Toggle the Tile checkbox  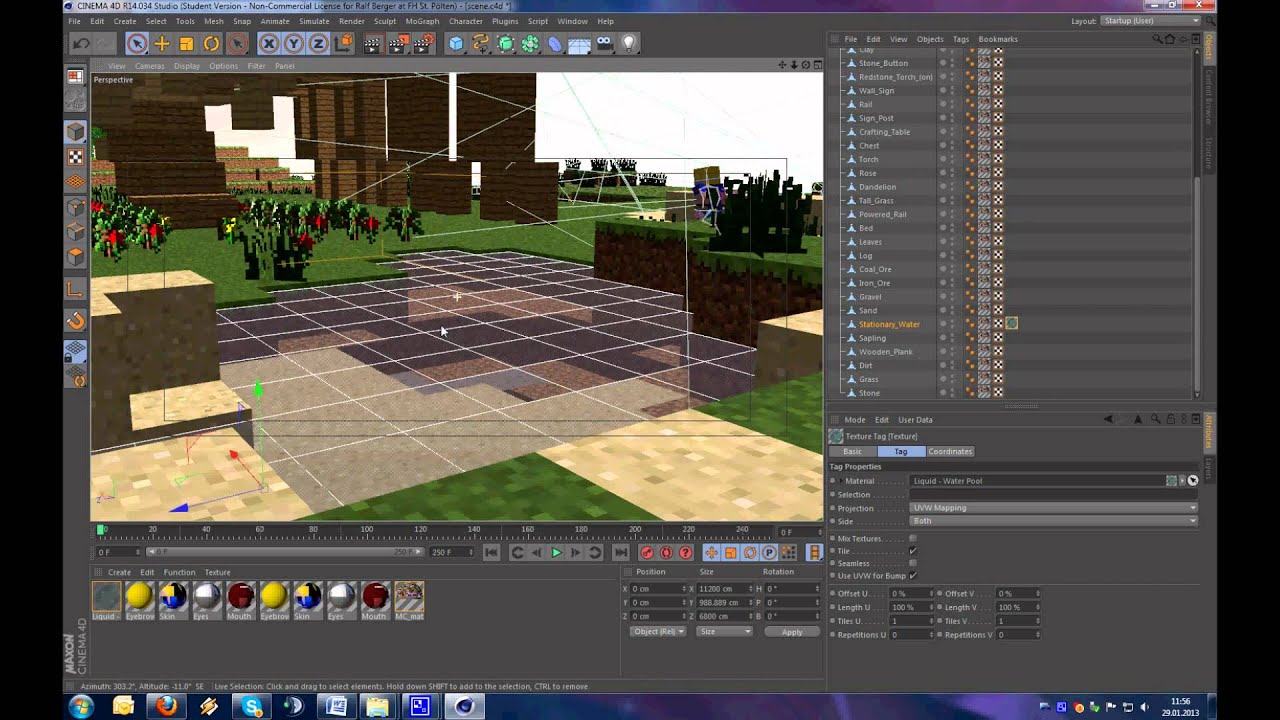[913, 551]
